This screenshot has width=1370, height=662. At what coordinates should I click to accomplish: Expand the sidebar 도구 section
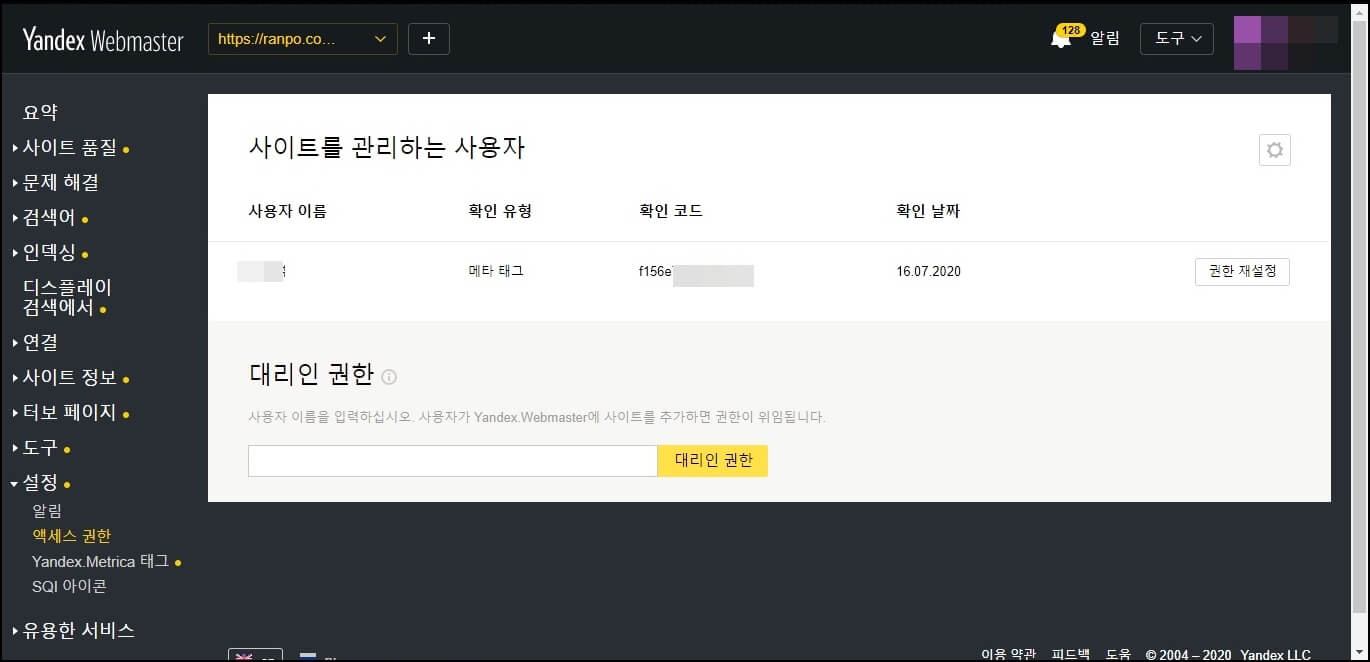40,448
